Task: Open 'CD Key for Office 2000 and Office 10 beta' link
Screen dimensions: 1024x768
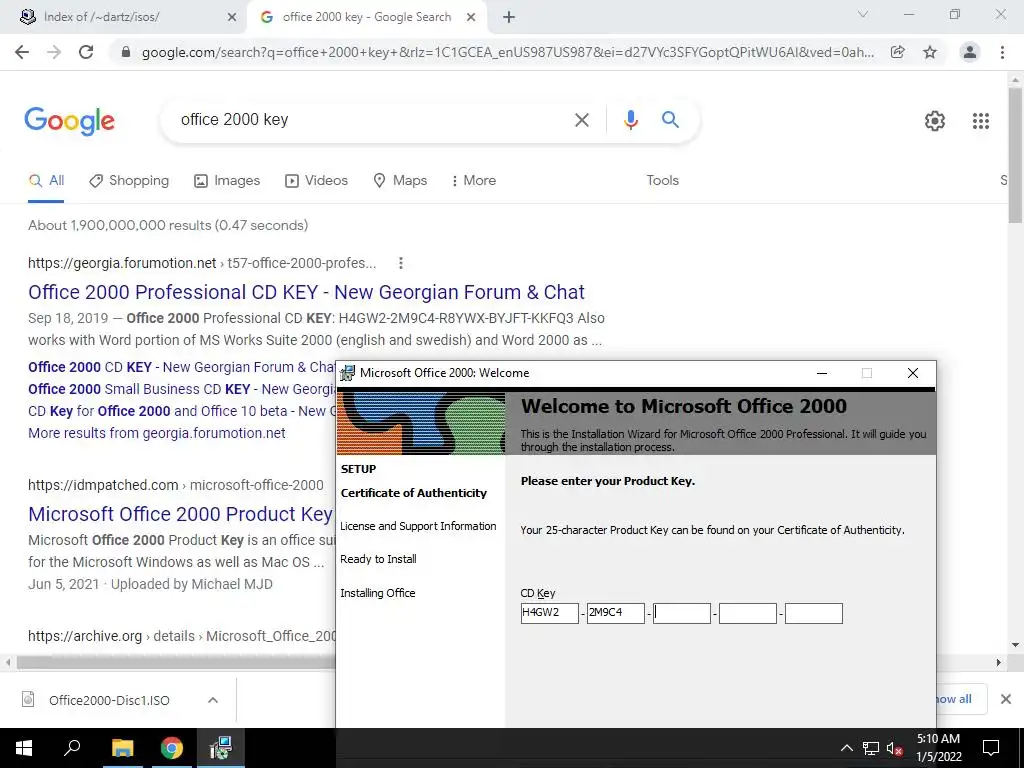Action: 182,411
